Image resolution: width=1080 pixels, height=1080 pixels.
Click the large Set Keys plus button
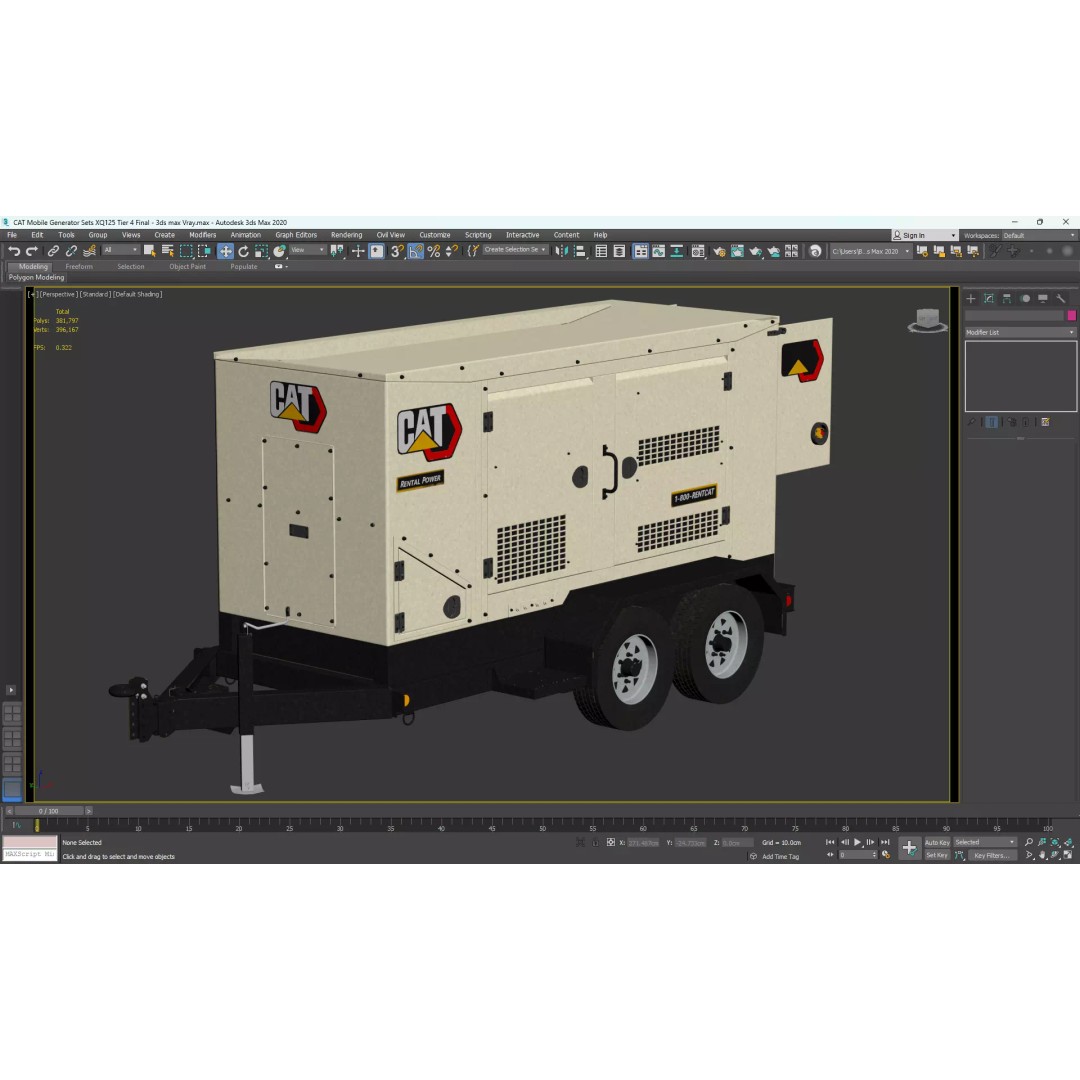pos(909,848)
